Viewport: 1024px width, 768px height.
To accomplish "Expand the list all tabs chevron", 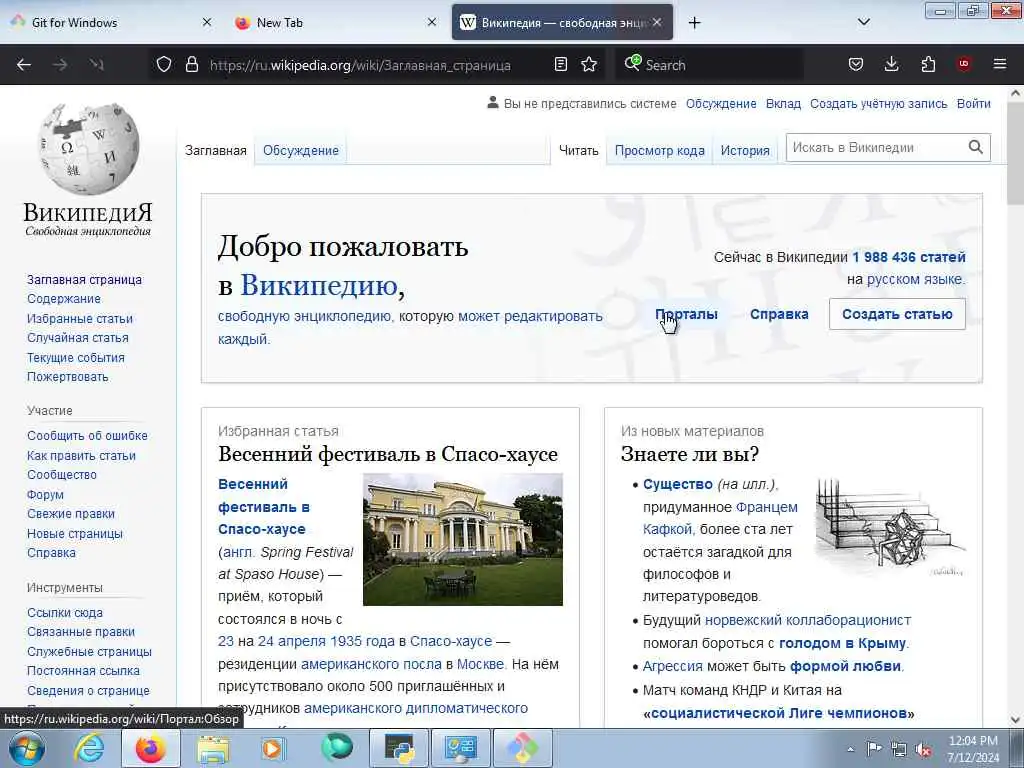I will point(863,22).
